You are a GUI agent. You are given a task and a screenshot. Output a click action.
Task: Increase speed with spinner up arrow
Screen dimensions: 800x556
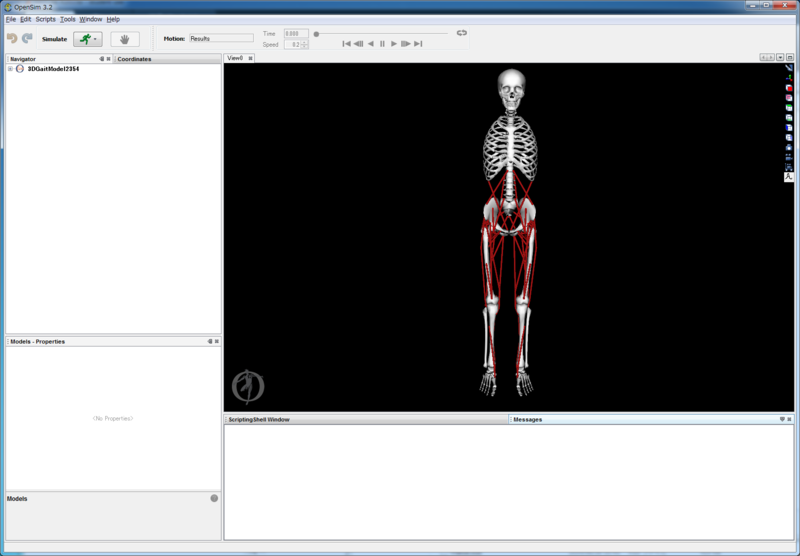click(x=305, y=43)
